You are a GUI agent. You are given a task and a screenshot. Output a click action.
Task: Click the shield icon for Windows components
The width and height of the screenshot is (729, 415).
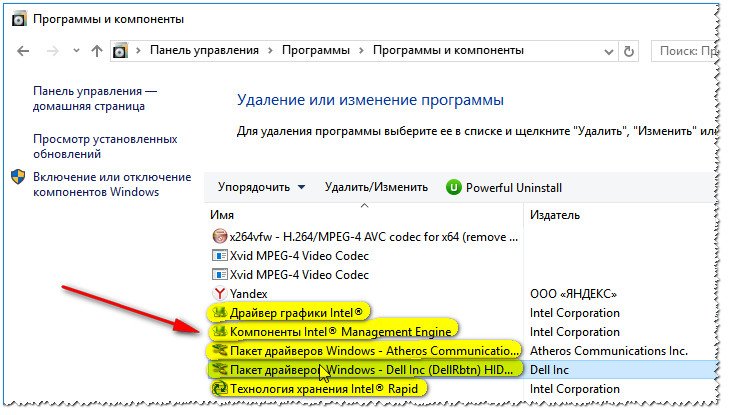(19, 177)
